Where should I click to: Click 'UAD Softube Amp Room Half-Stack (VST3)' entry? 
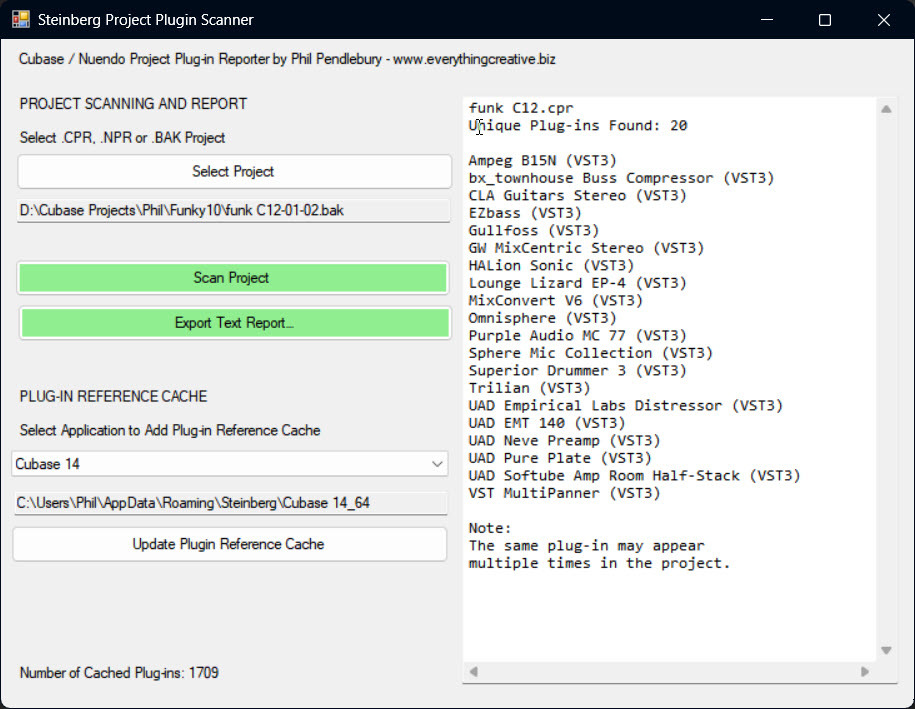(634, 476)
